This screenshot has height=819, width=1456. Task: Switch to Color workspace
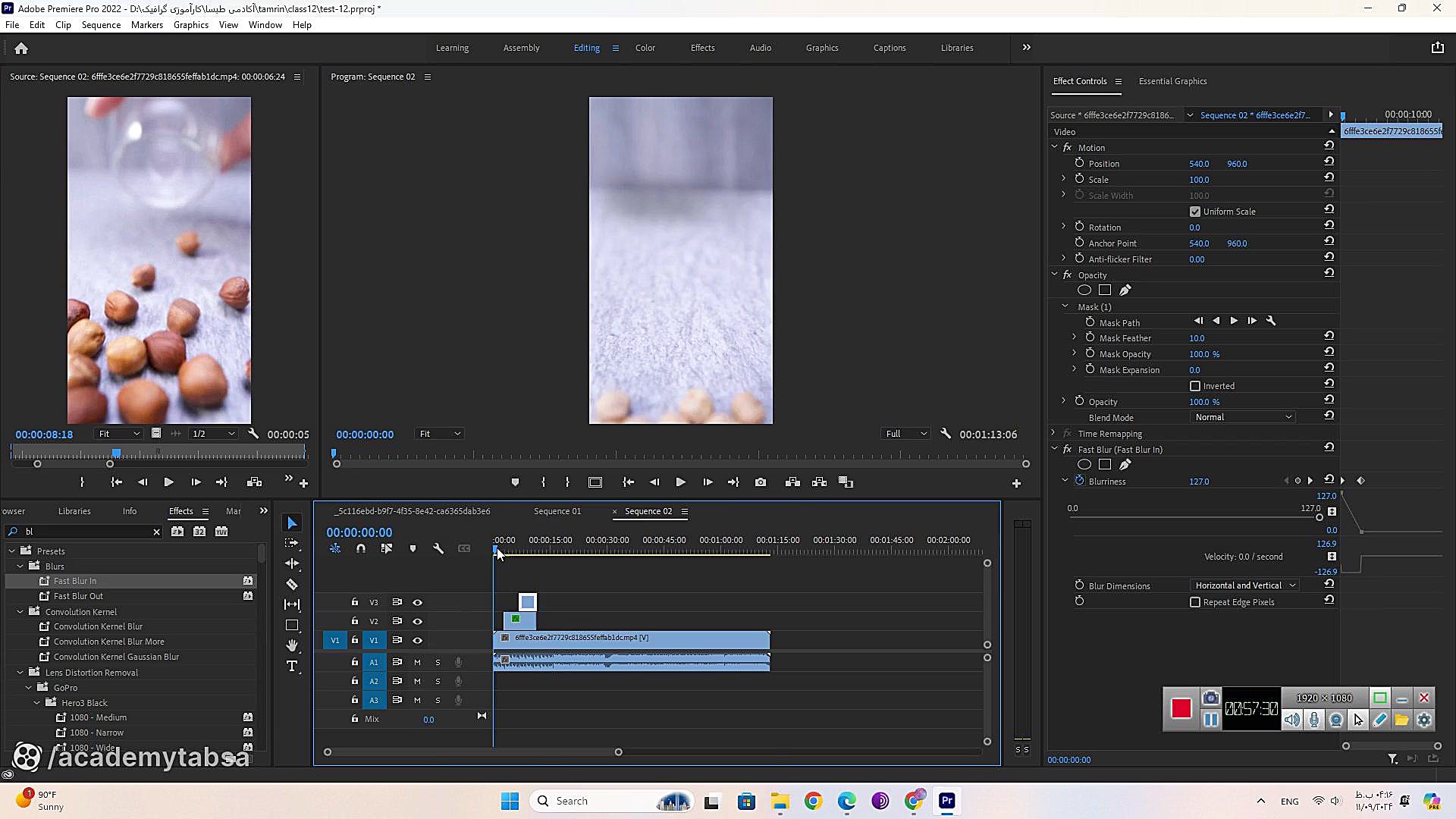(645, 48)
